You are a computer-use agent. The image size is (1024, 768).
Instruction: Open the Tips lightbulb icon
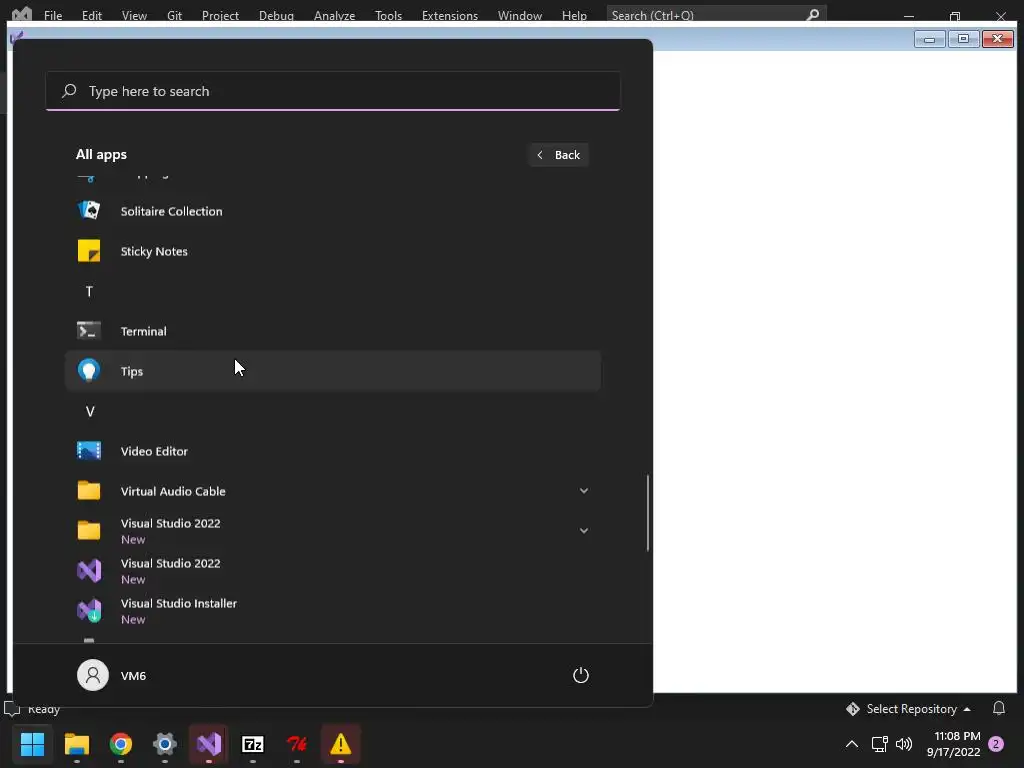(x=89, y=370)
